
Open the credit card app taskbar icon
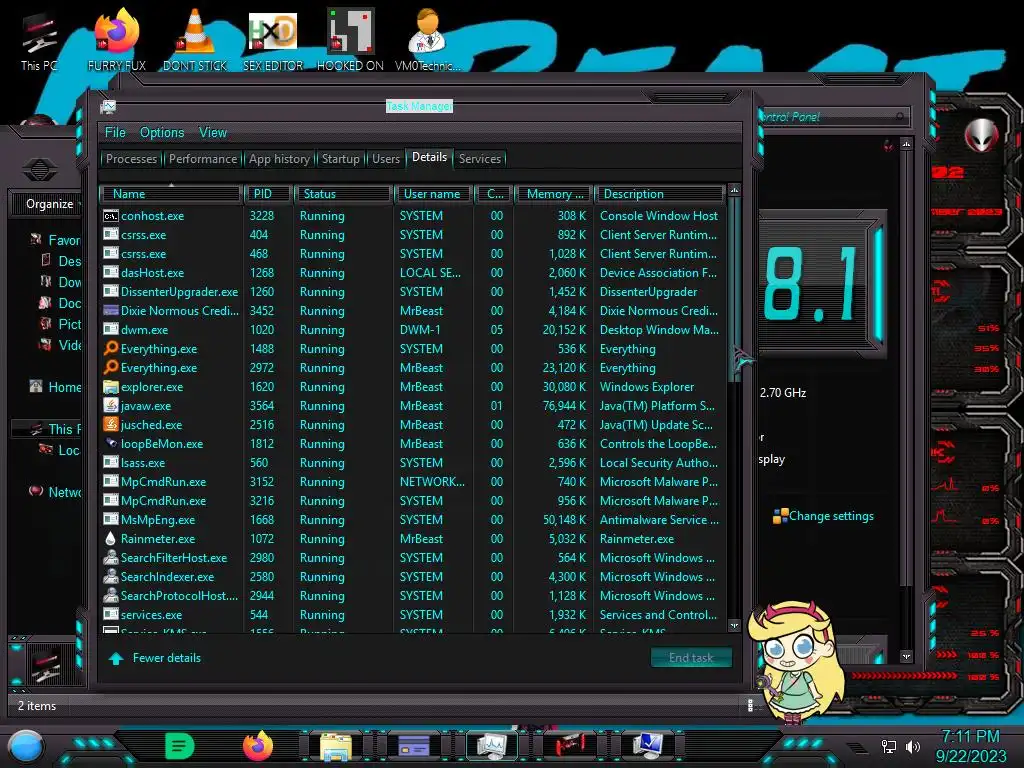pos(413,746)
